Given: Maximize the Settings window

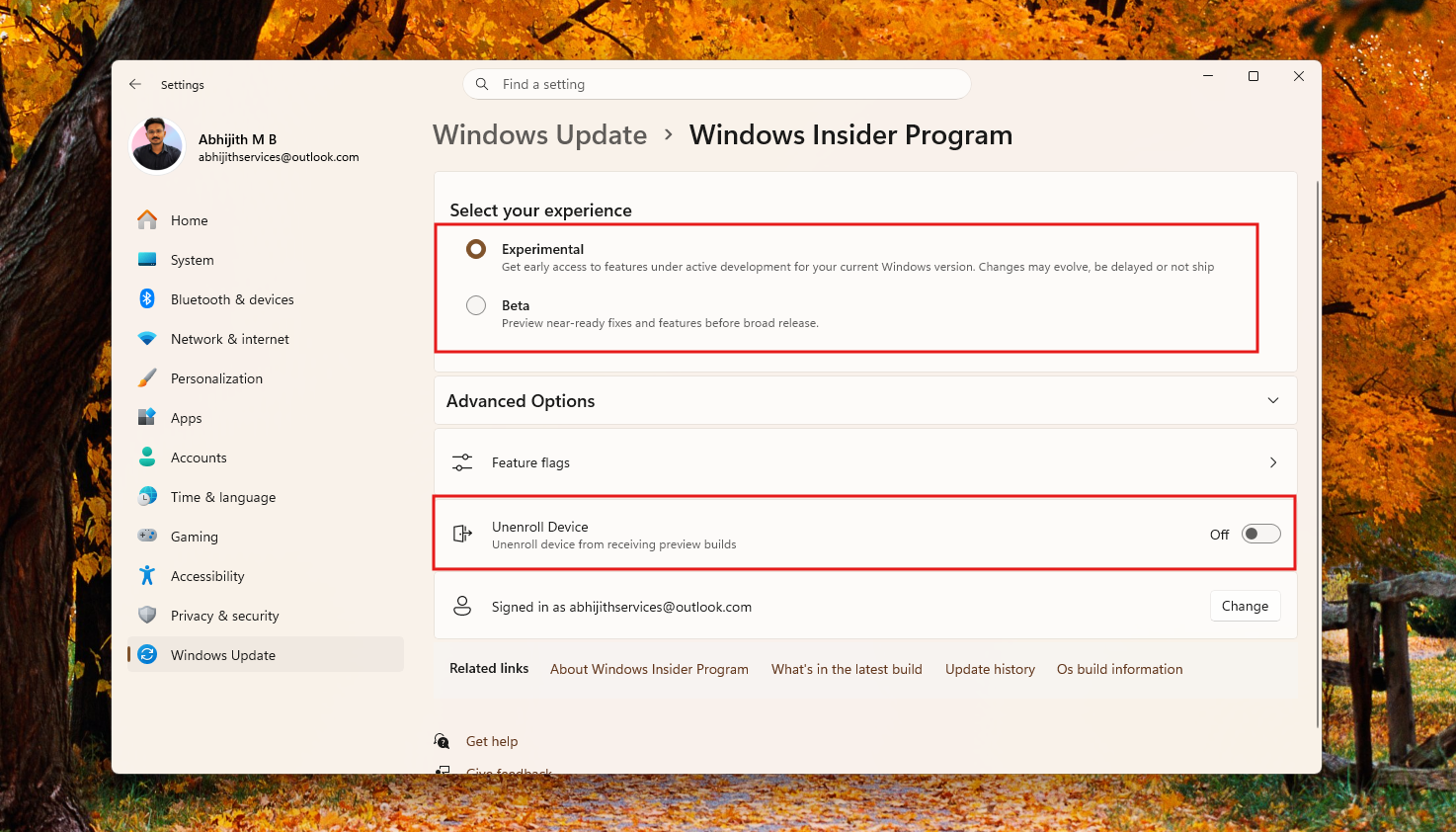Looking at the screenshot, I should pos(1254,76).
